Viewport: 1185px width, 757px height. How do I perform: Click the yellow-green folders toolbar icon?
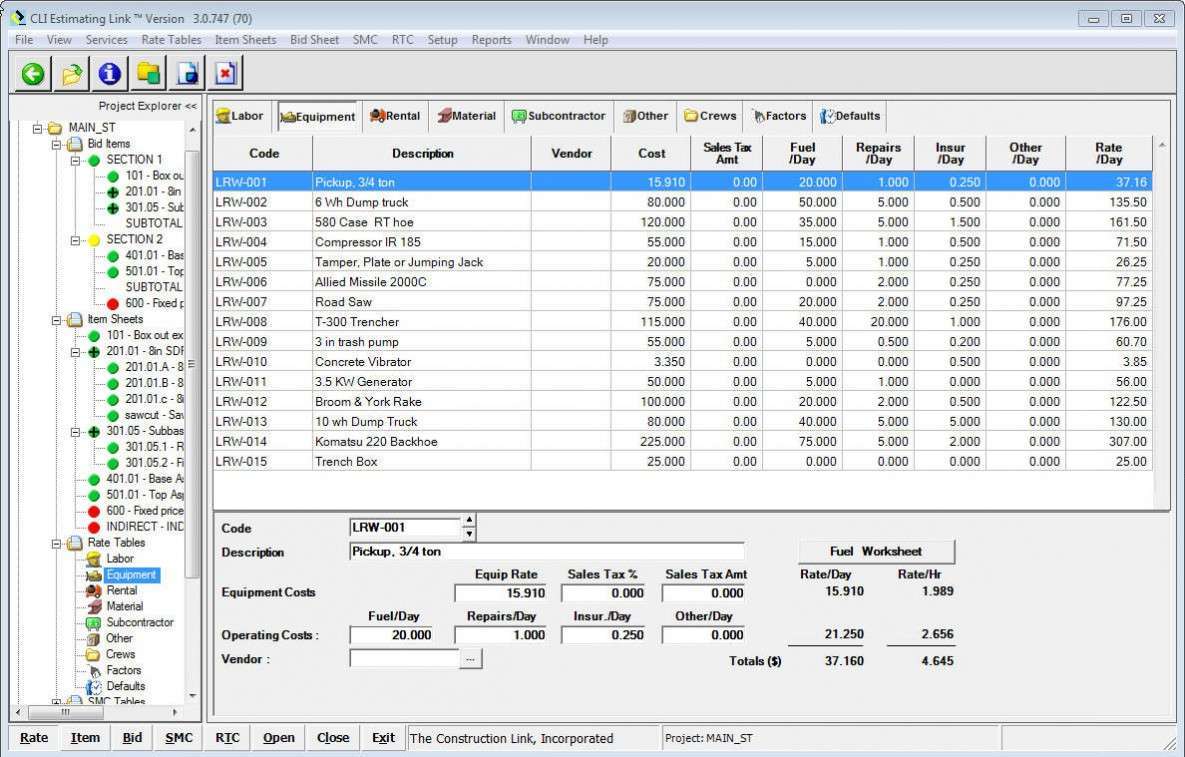coord(148,73)
